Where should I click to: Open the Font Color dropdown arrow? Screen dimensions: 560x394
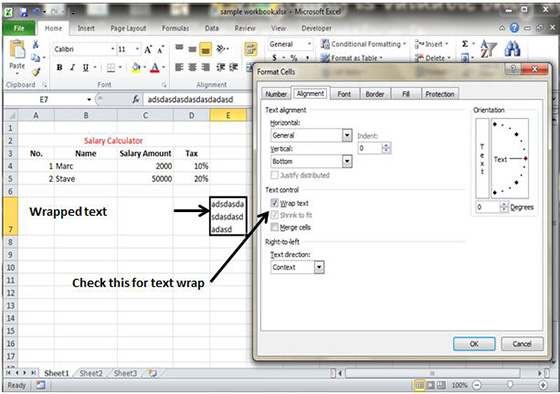pos(164,68)
